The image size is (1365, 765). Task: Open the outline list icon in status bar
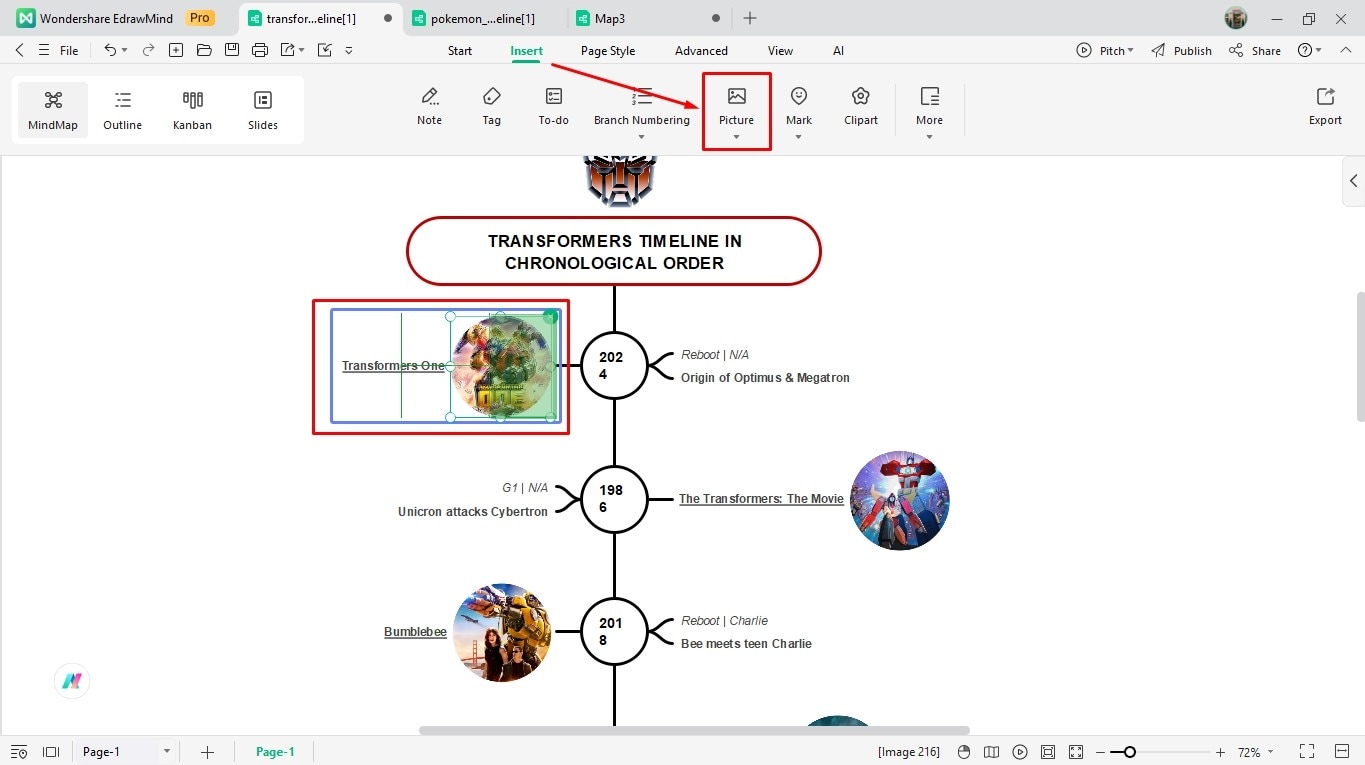coord(19,752)
